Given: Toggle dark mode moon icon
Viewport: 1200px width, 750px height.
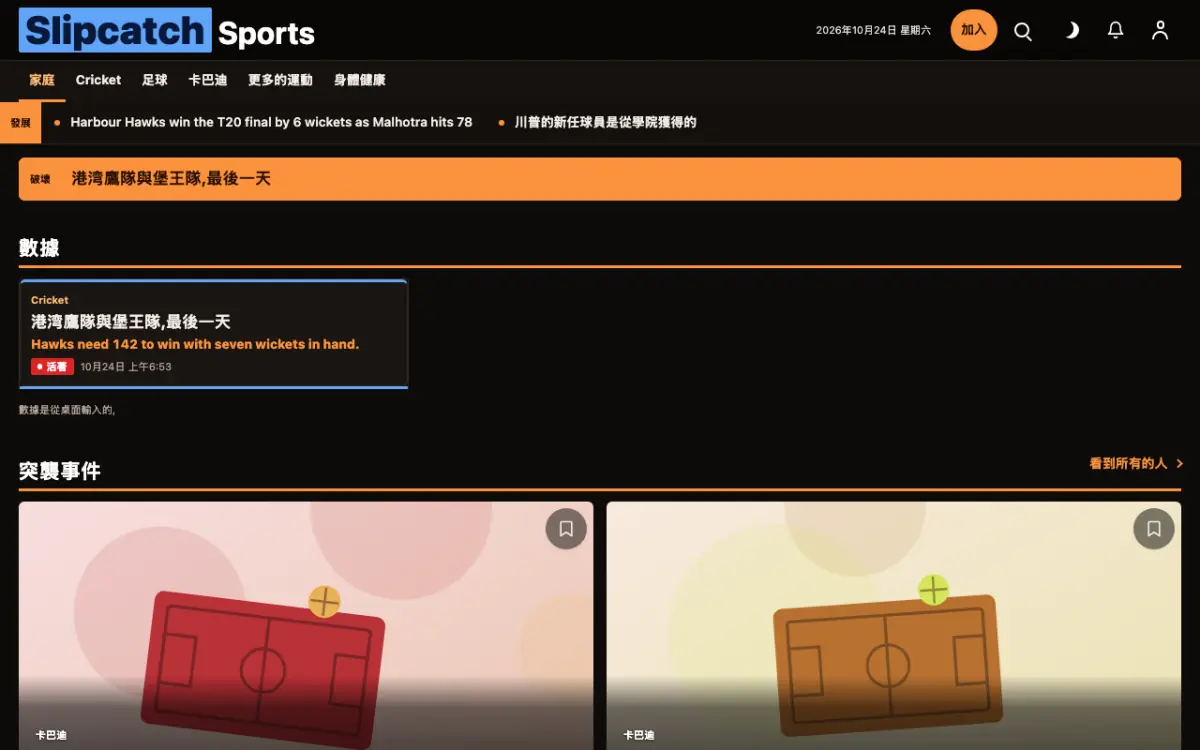Looking at the screenshot, I should [1070, 31].
